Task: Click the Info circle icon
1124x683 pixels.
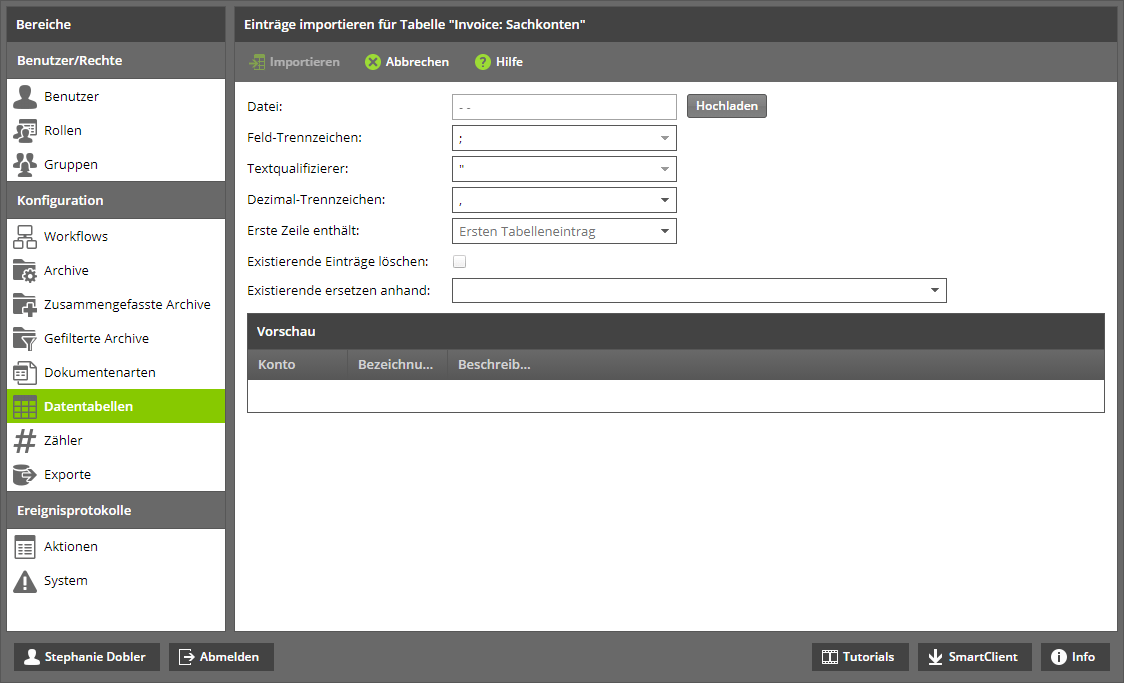Action: point(1059,657)
